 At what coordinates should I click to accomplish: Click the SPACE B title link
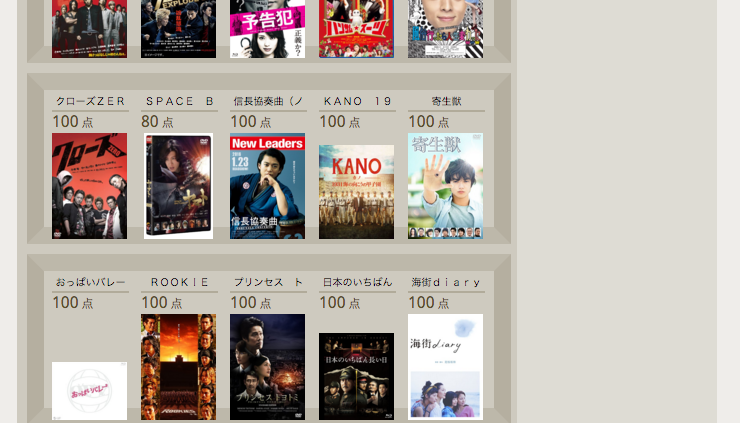tap(179, 101)
